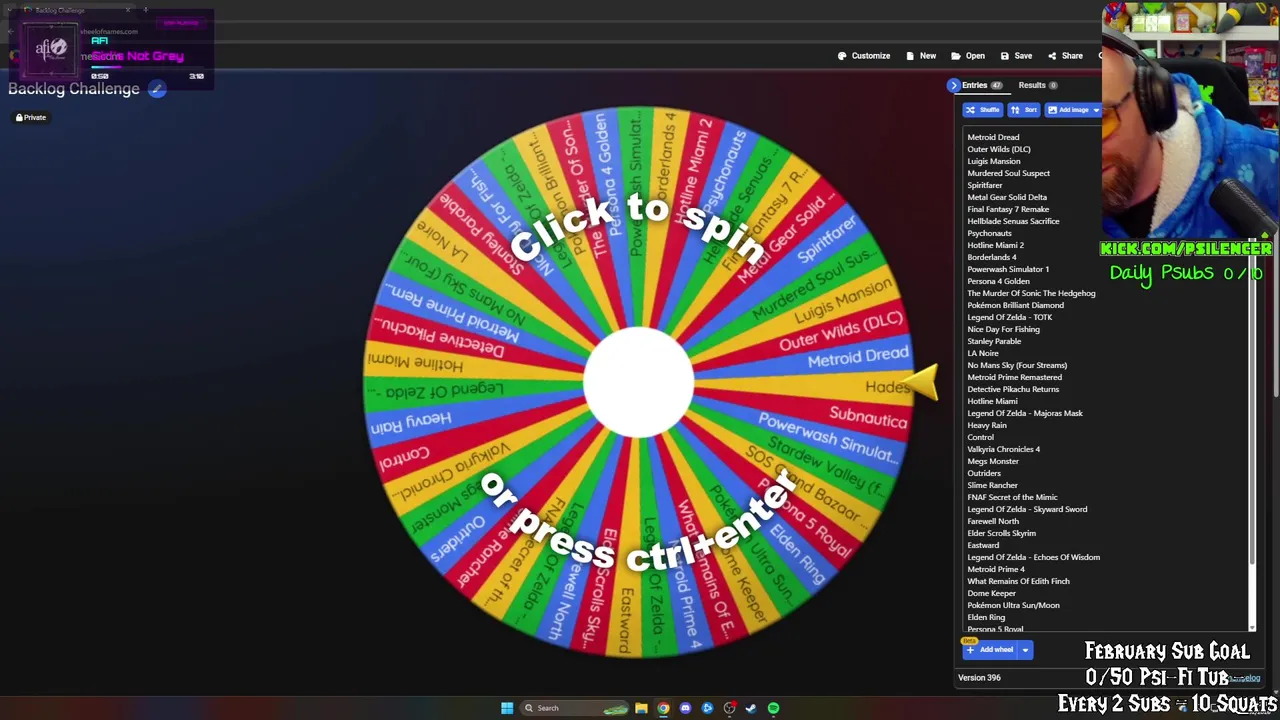Open Spotify from the taskbar

pos(773,708)
